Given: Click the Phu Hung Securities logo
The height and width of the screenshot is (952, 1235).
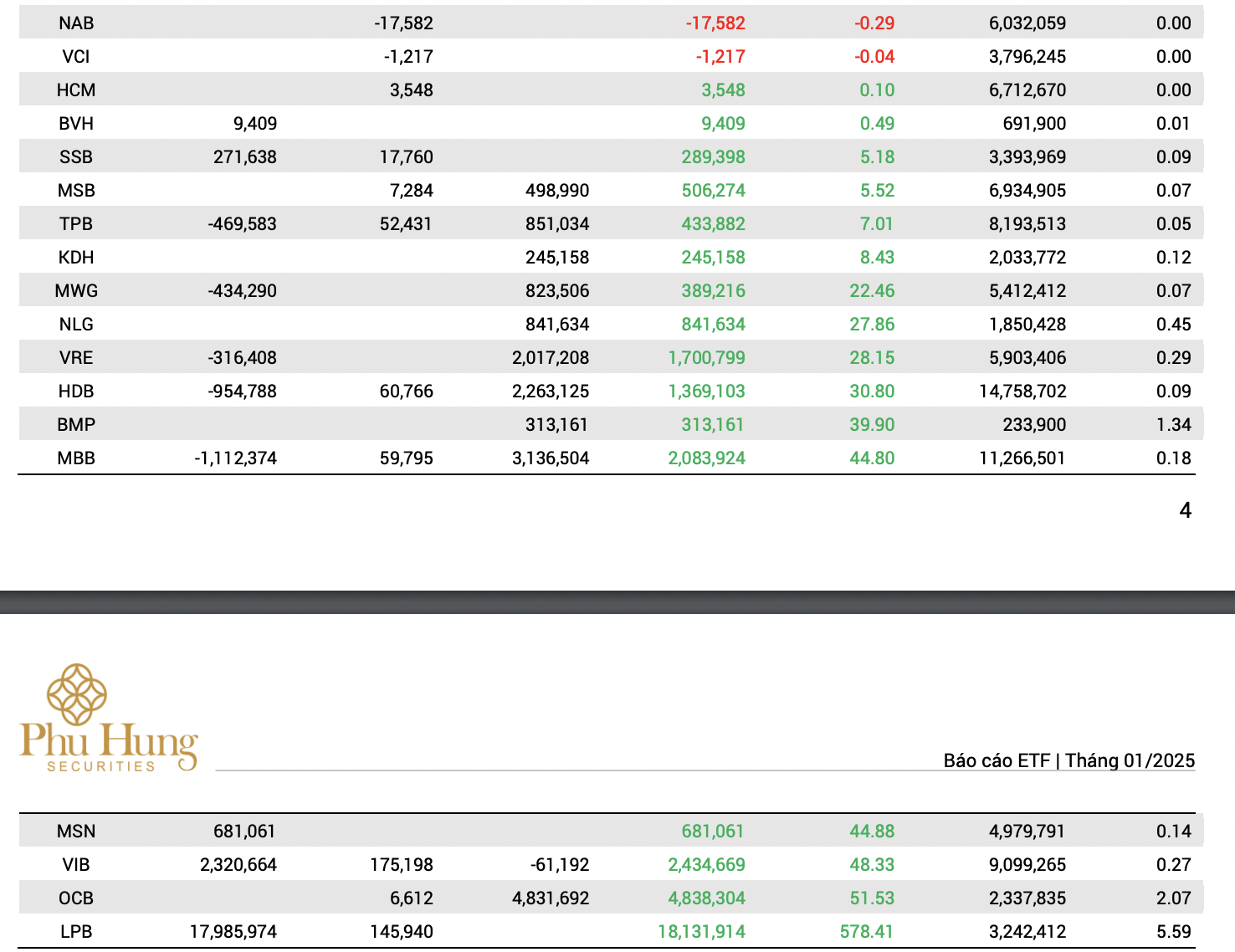Looking at the screenshot, I should pos(109,718).
